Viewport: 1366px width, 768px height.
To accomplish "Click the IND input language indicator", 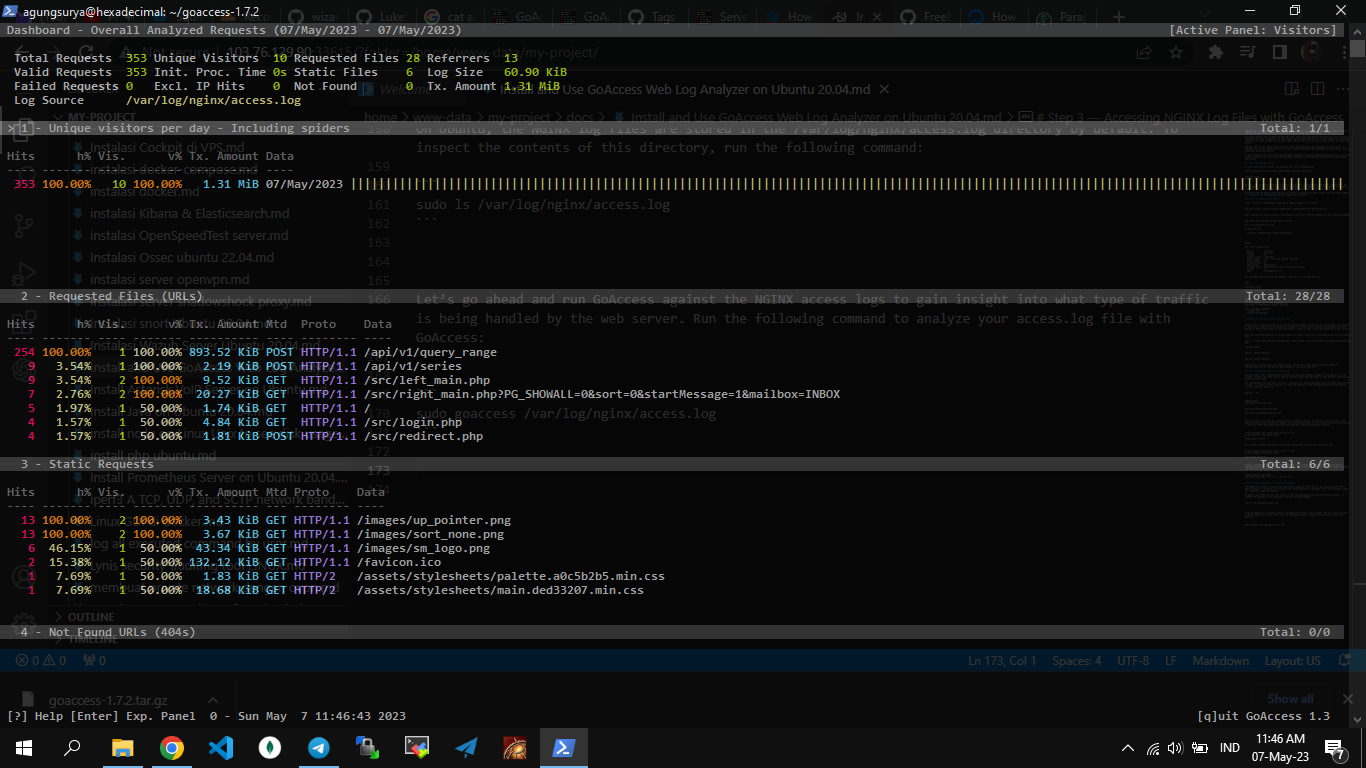I will (x=1230, y=748).
